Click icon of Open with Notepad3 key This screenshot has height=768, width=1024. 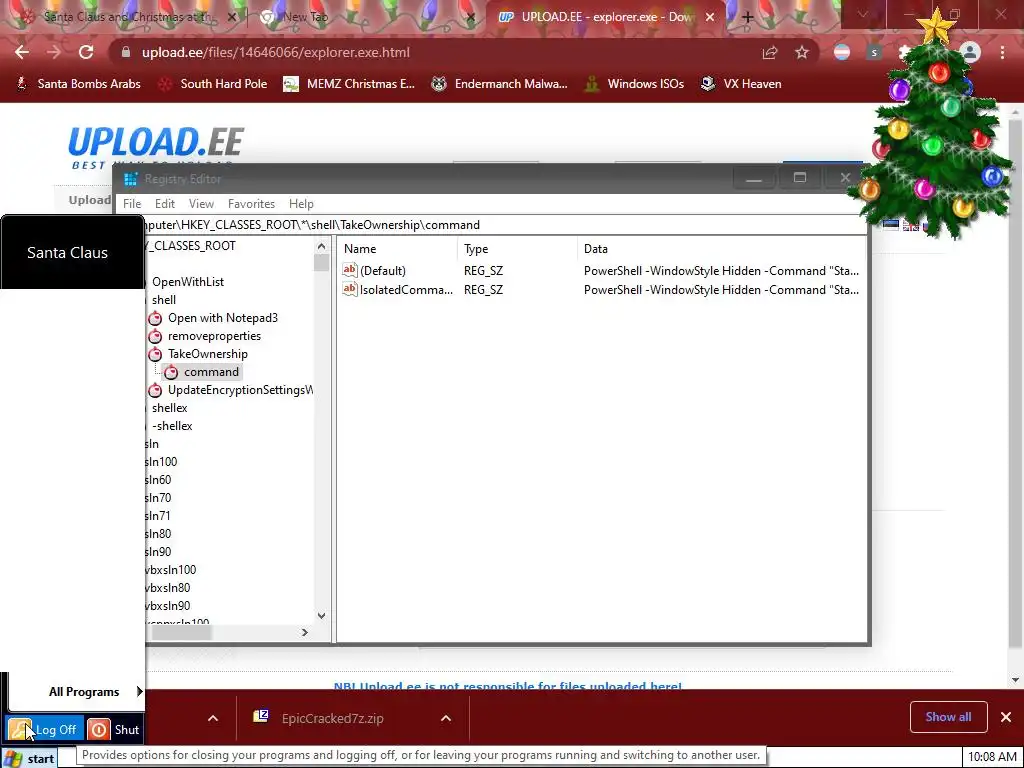pyautogui.click(x=155, y=318)
